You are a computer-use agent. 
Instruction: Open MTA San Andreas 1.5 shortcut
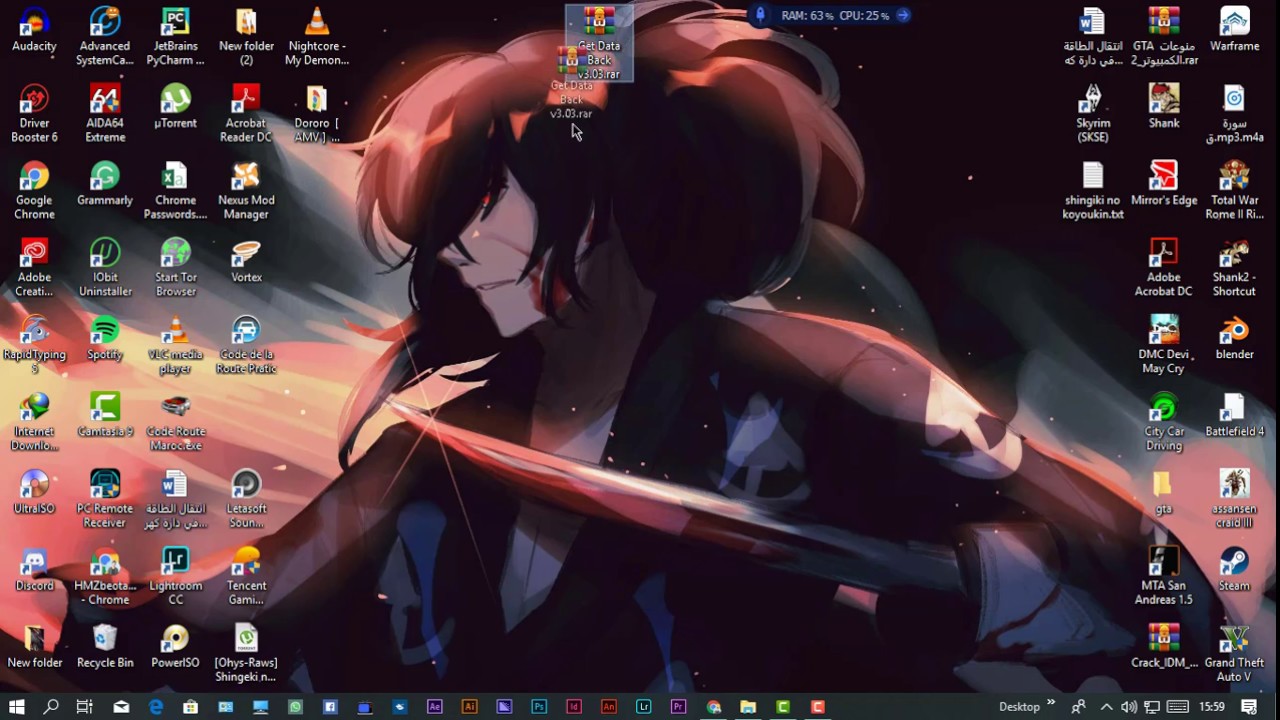click(x=1164, y=576)
